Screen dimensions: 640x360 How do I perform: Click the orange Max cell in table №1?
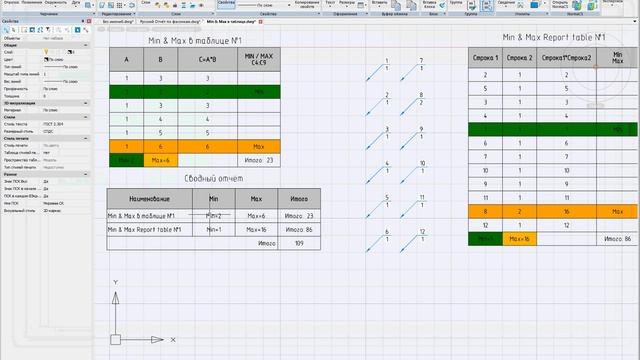[259, 147]
